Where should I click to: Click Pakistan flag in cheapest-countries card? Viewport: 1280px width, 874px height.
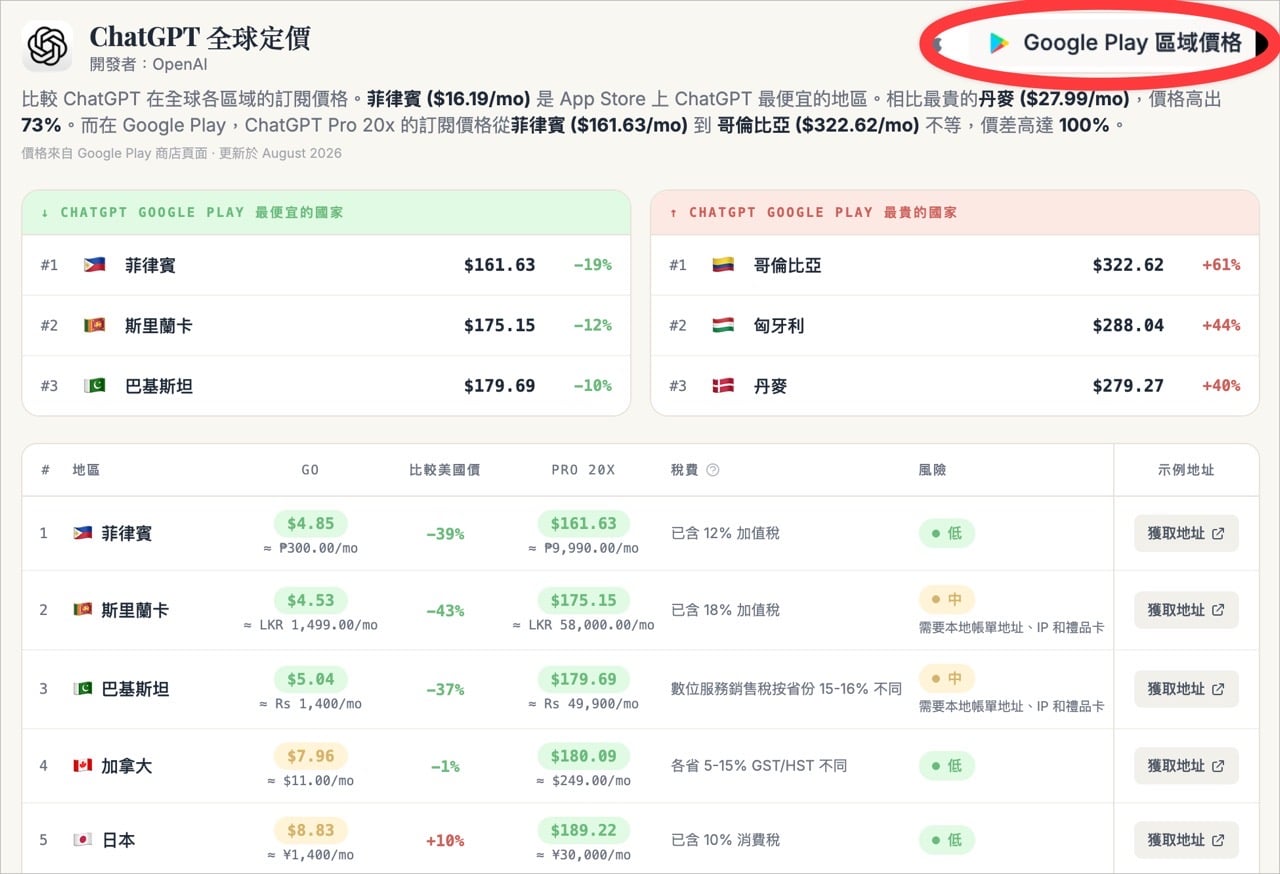pyautogui.click(x=94, y=385)
